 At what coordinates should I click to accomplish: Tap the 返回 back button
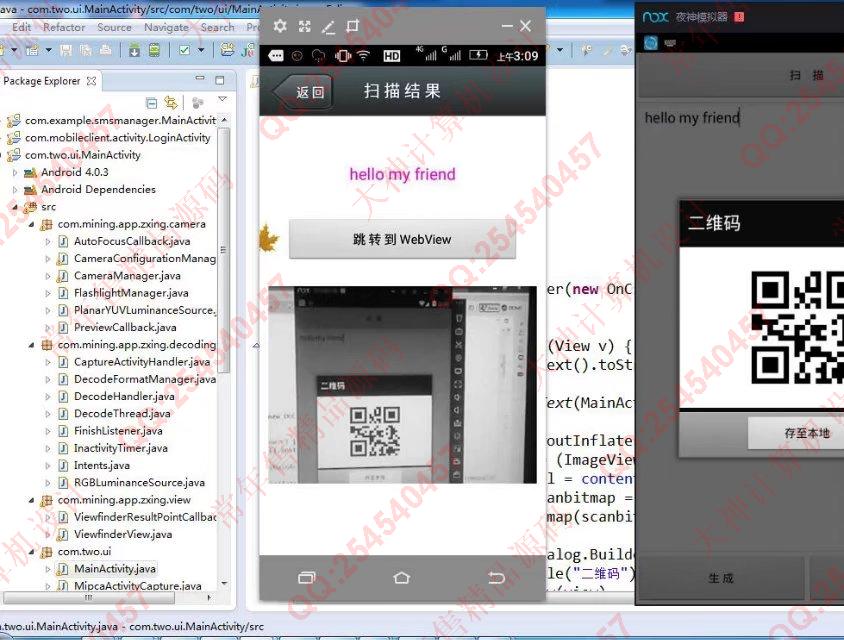(x=304, y=92)
